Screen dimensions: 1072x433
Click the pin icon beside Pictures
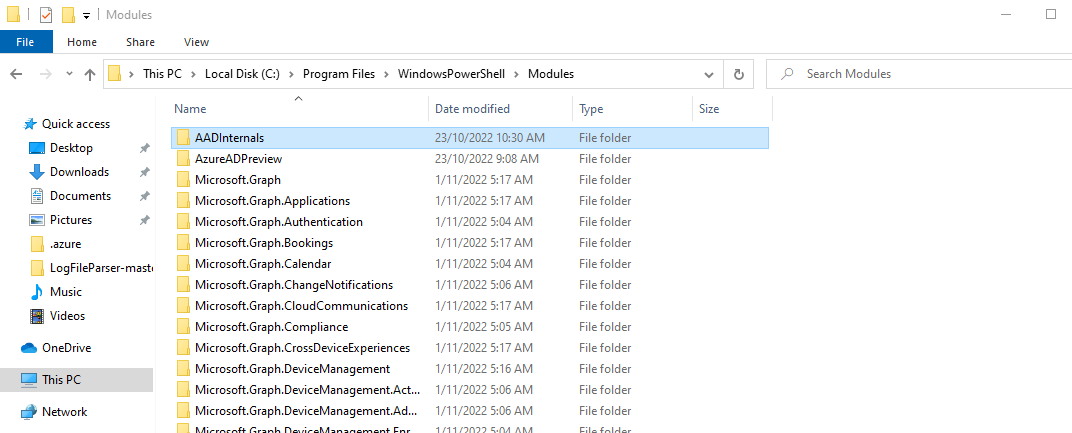point(144,220)
